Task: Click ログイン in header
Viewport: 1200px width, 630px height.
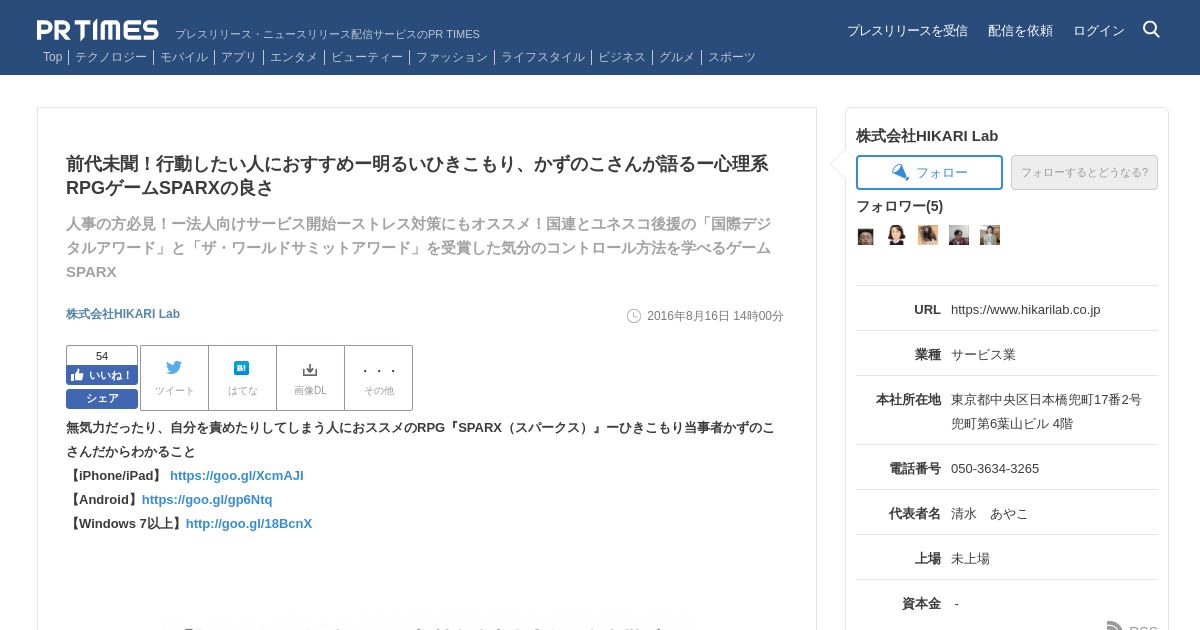Action: pyautogui.click(x=1099, y=31)
